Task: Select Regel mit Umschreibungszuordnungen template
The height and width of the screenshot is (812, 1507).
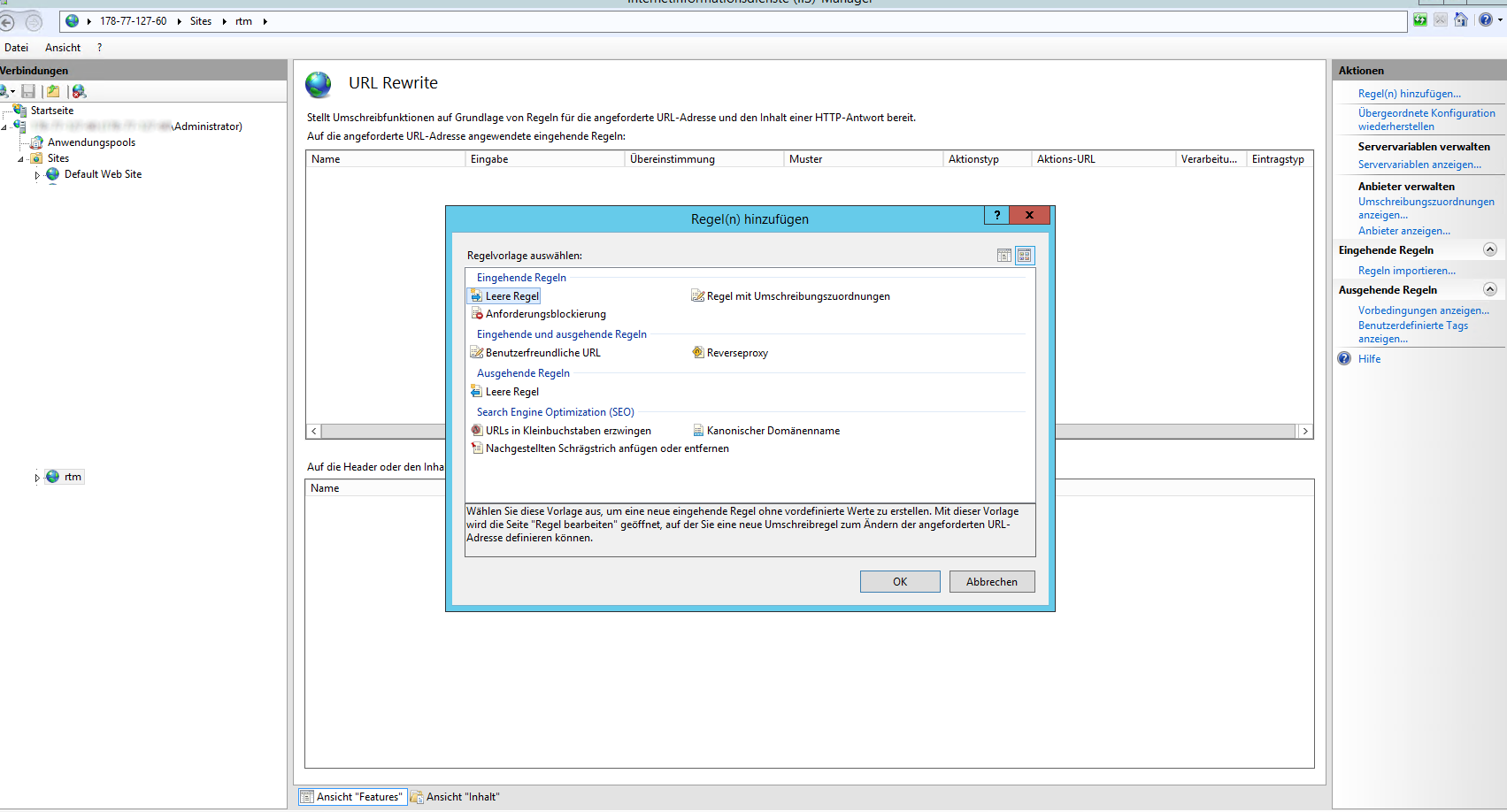Action: 797,296
